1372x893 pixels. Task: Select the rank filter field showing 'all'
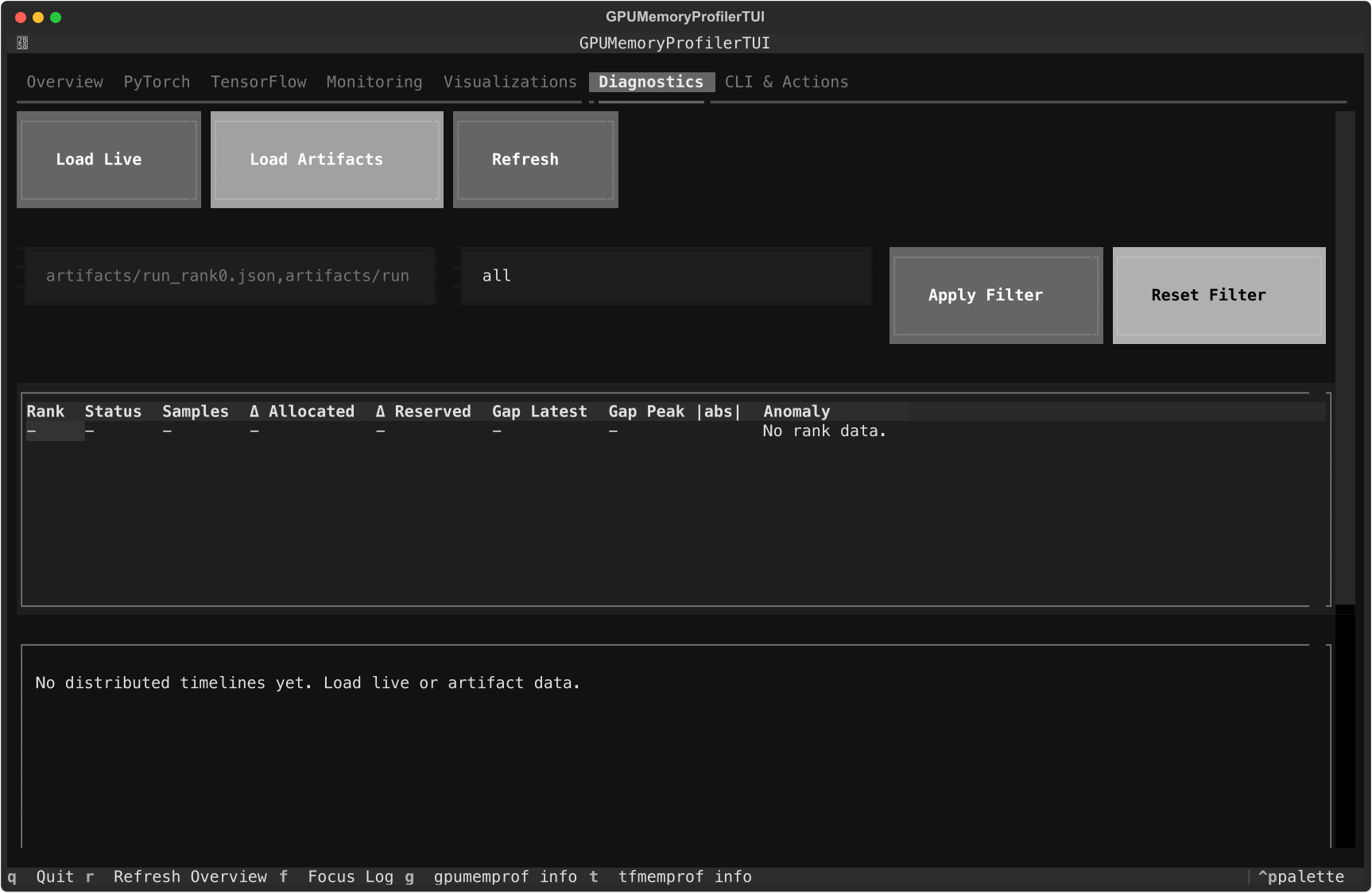(665, 276)
